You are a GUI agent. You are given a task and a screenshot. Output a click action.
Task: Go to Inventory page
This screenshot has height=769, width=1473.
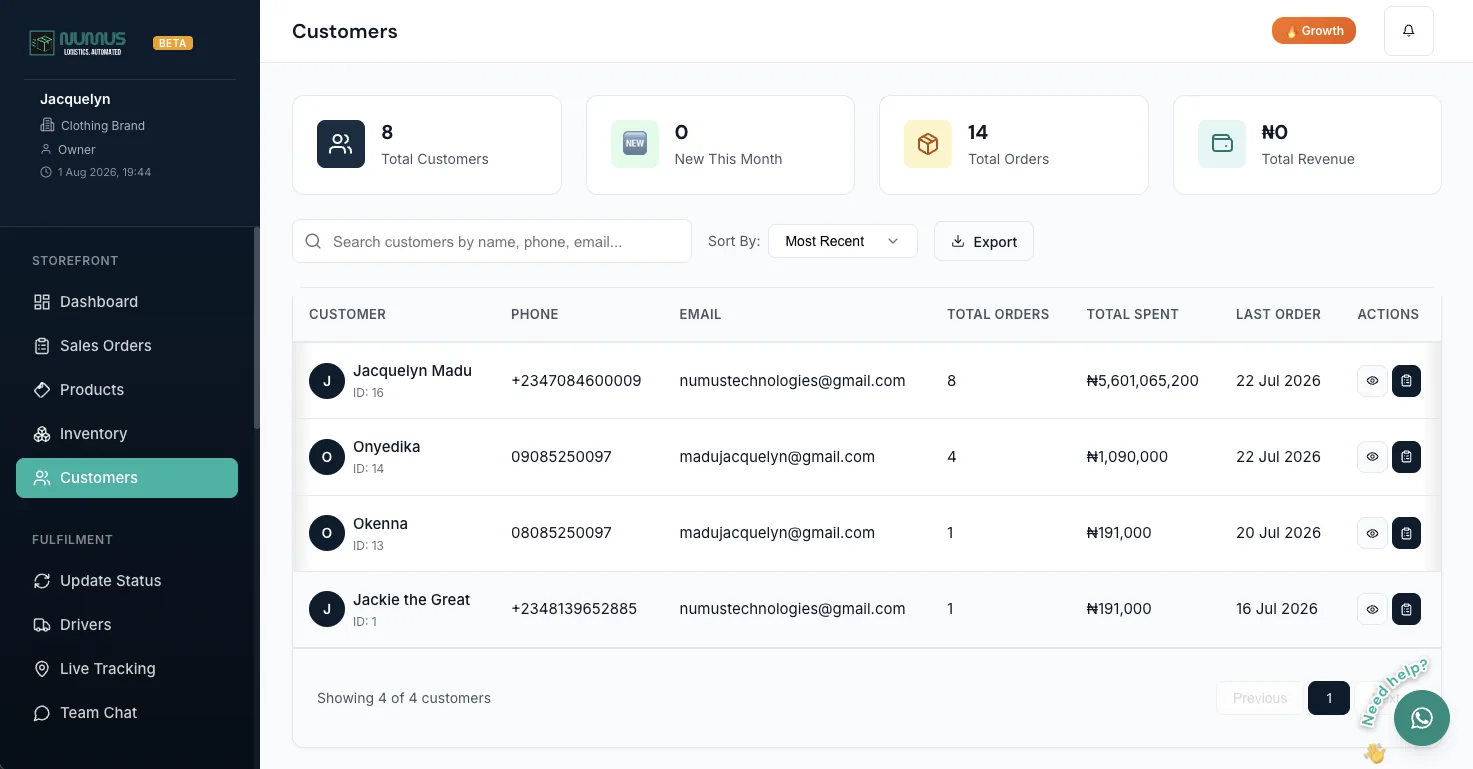click(x=127, y=434)
